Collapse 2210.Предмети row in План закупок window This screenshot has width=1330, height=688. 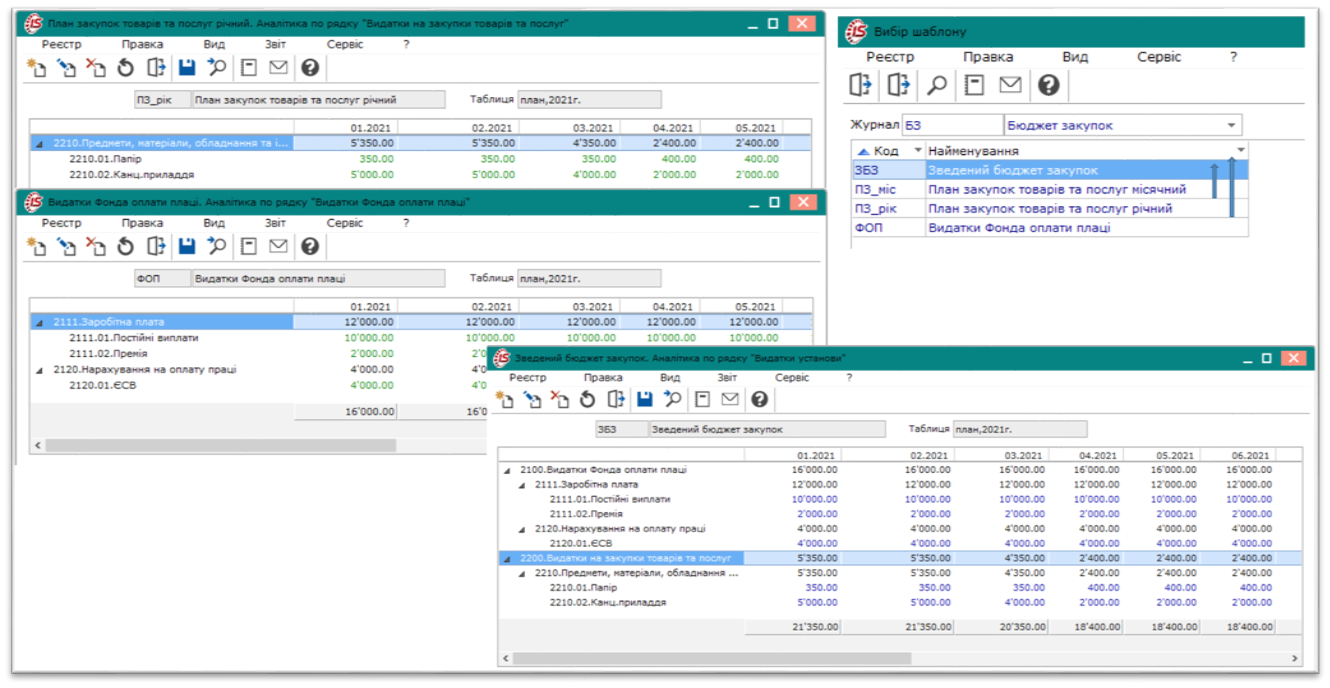point(40,144)
